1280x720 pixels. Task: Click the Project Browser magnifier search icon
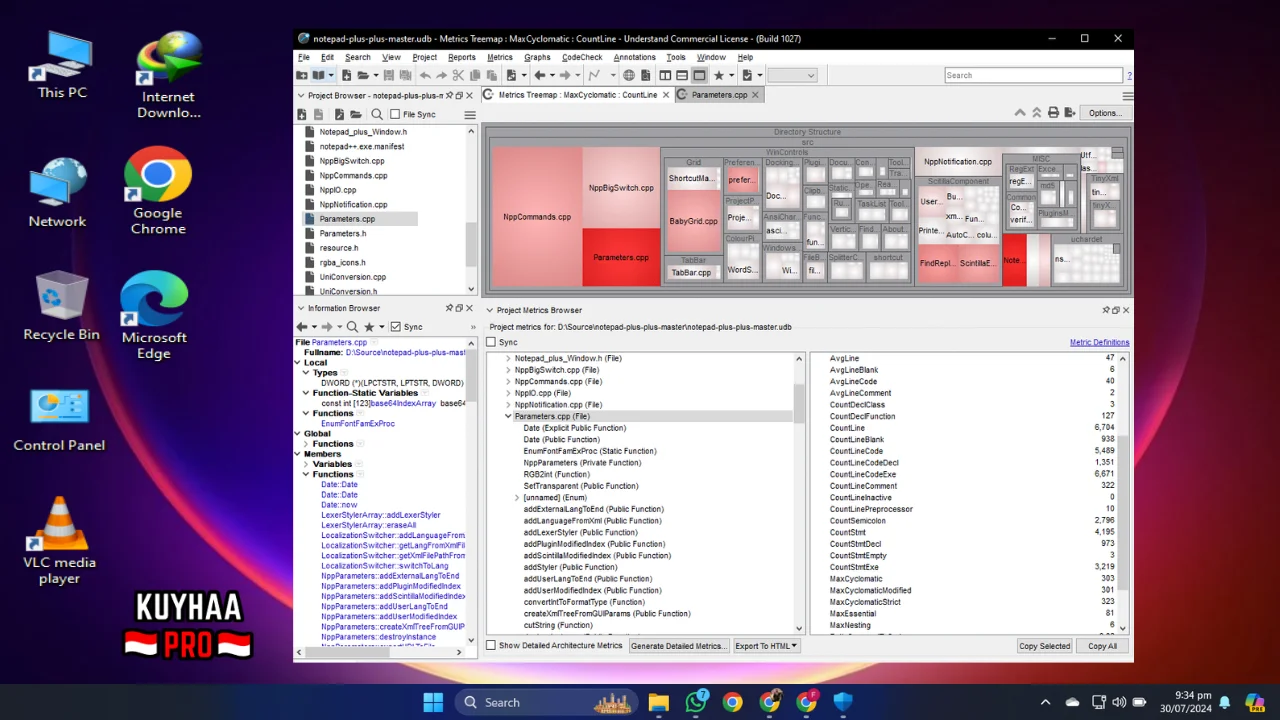[x=377, y=114]
